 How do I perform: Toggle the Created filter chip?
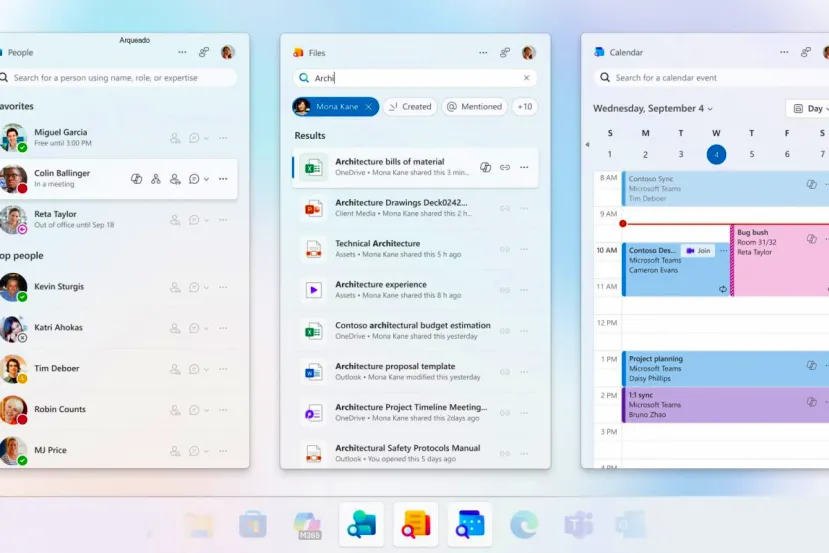point(410,107)
